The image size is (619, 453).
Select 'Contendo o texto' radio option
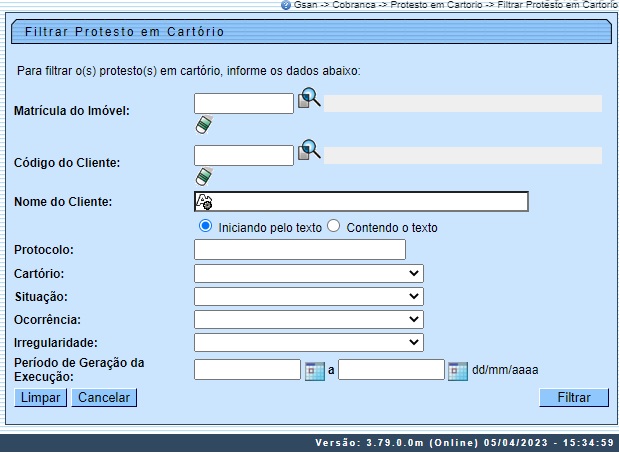click(x=334, y=226)
